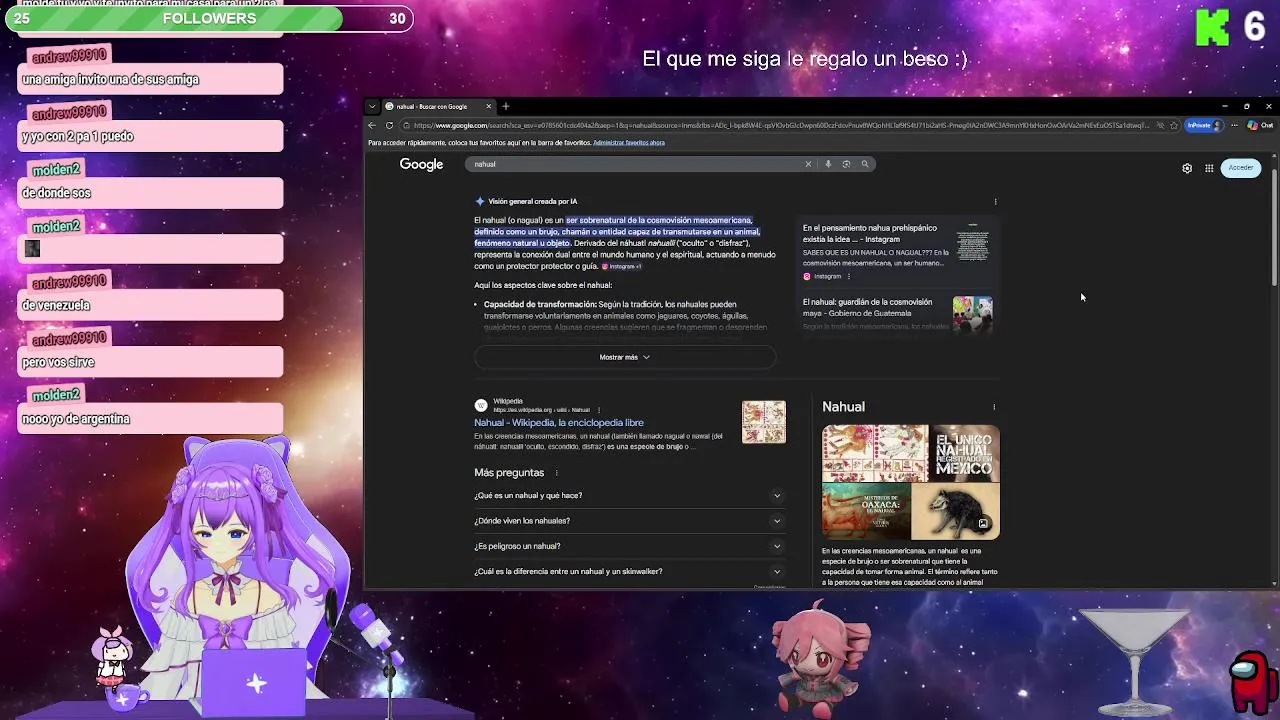The width and height of the screenshot is (1280, 720).
Task: Open the tab list chevron in browser
Action: [372, 107]
